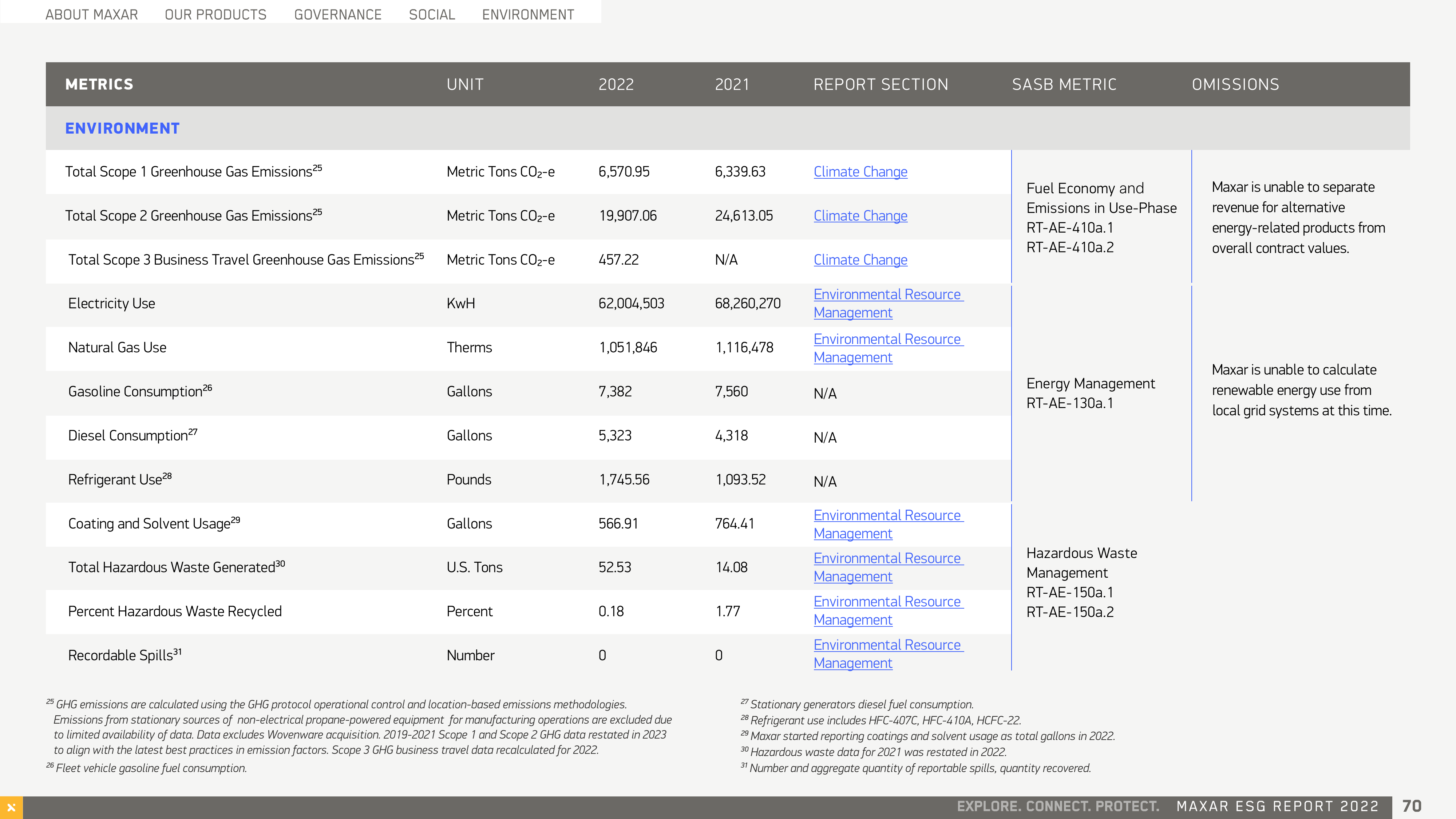Select the 7,382 value
The image size is (1456, 819).
615,392
